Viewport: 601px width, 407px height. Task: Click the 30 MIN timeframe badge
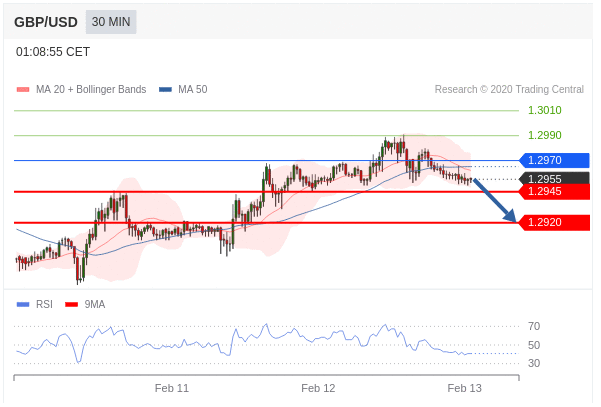click(111, 22)
